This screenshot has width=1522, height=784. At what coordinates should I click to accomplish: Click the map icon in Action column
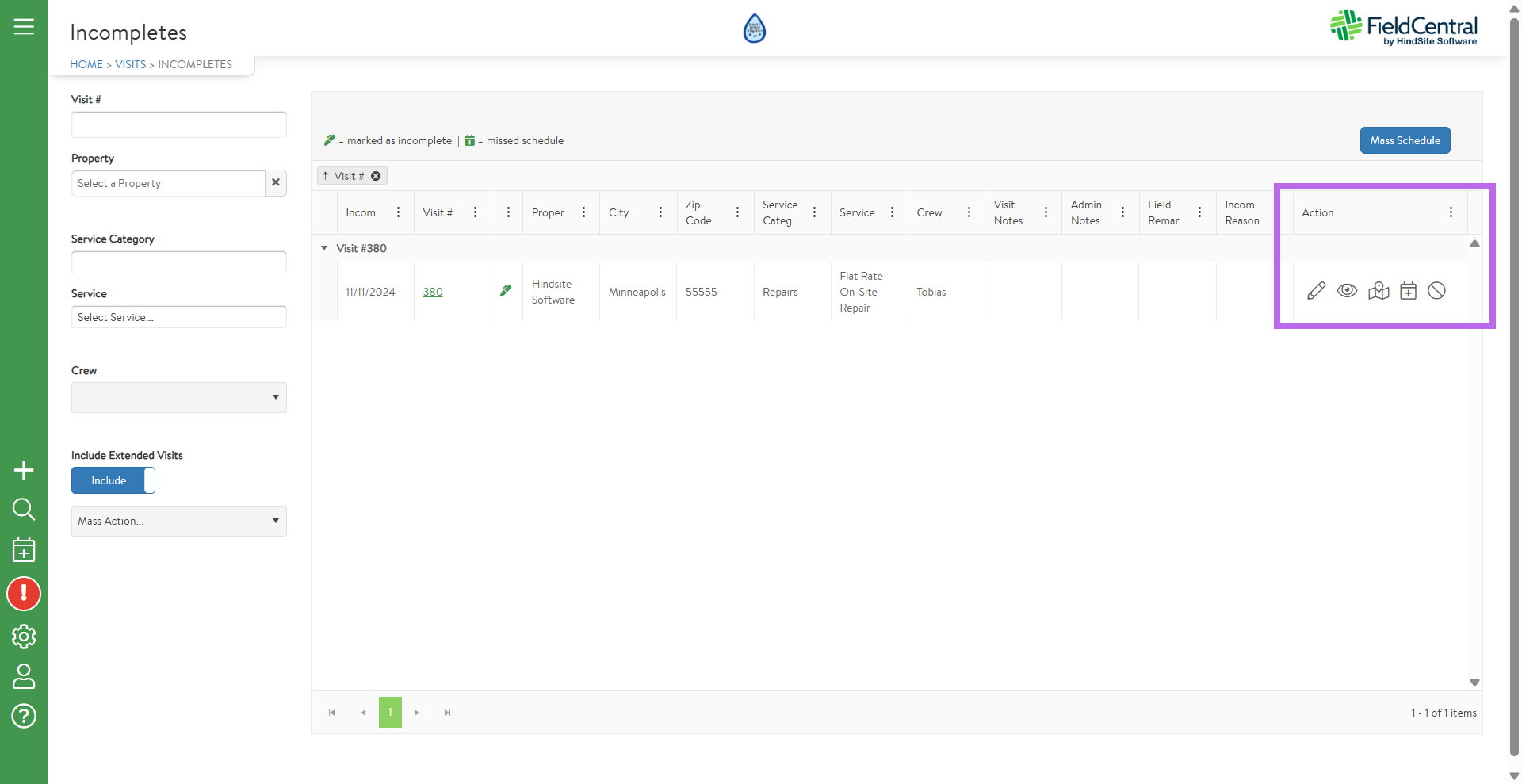tap(1379, 291)
